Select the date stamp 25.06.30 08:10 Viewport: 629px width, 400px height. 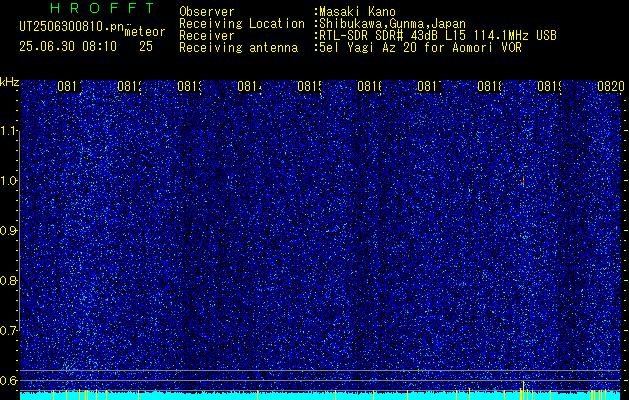click(x=68, y=47)
